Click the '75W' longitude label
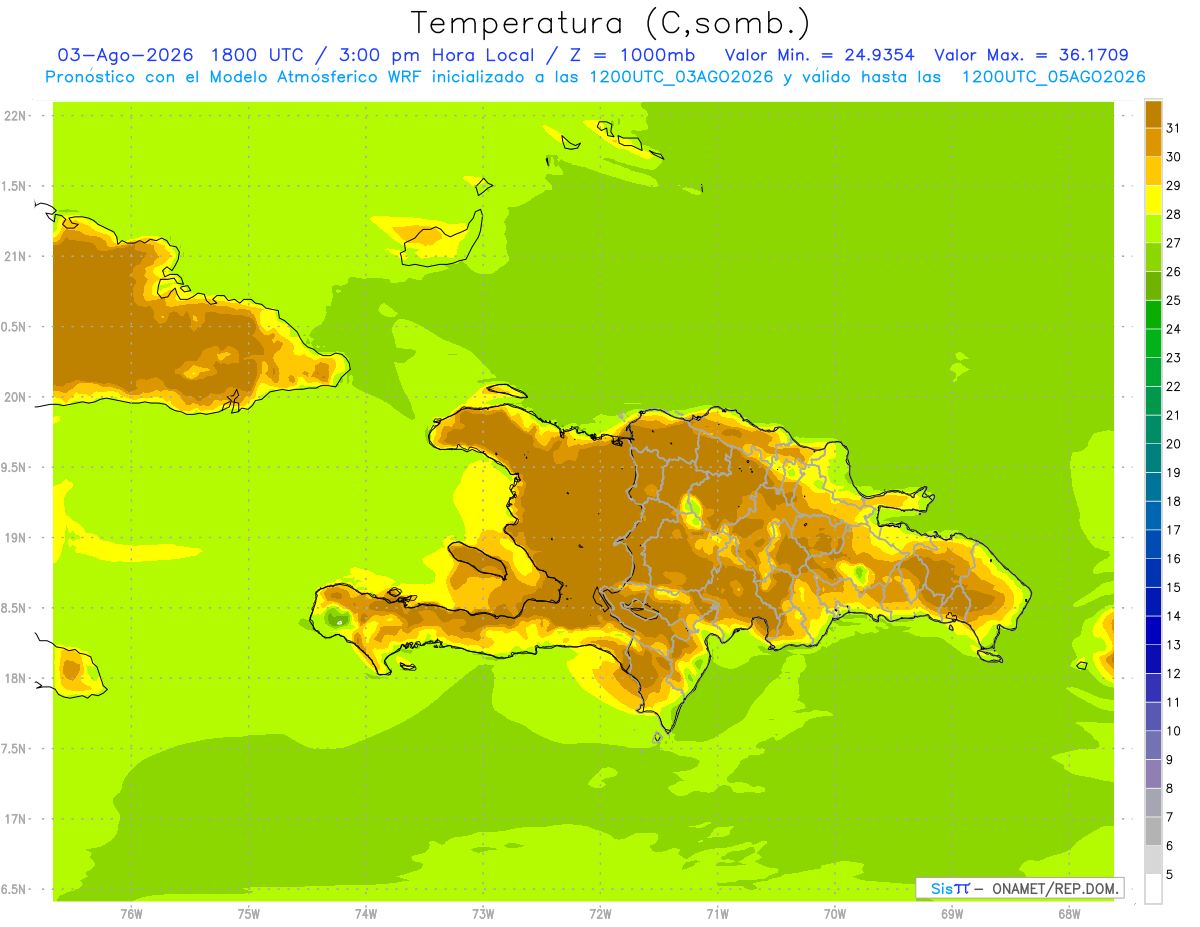 pos(249,914)
